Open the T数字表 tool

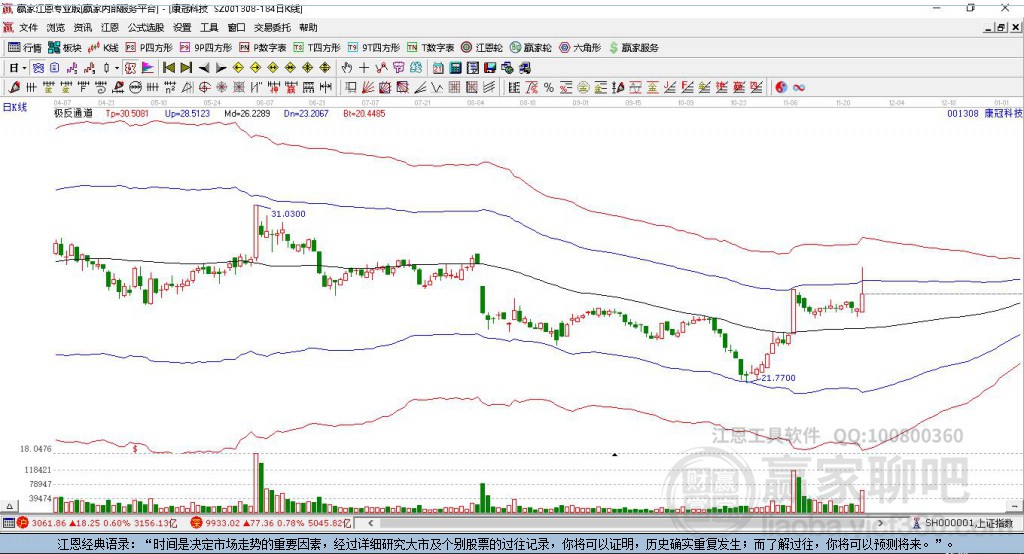tap(430, 48)
